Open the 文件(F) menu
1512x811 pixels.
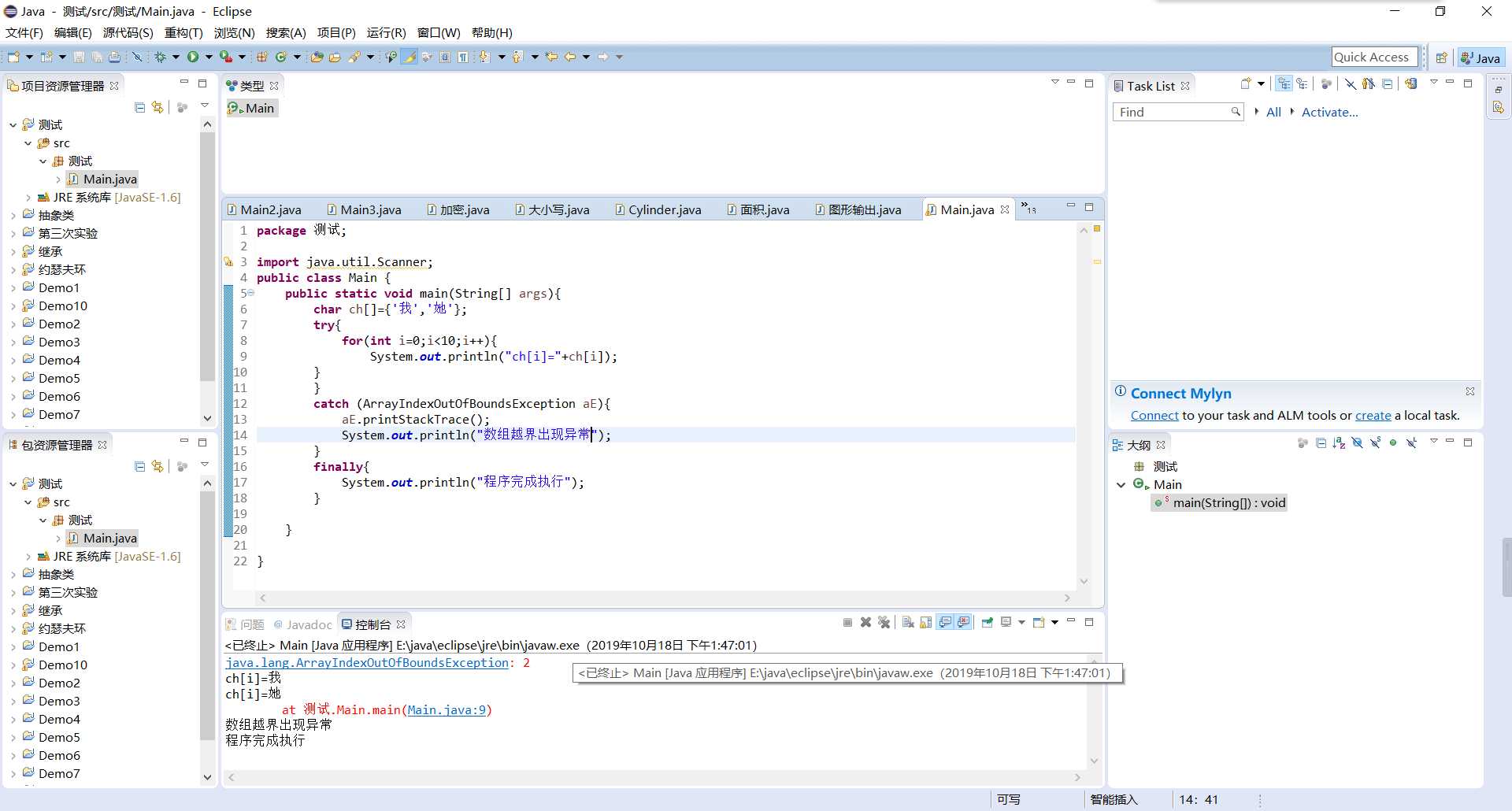(24, 32)
